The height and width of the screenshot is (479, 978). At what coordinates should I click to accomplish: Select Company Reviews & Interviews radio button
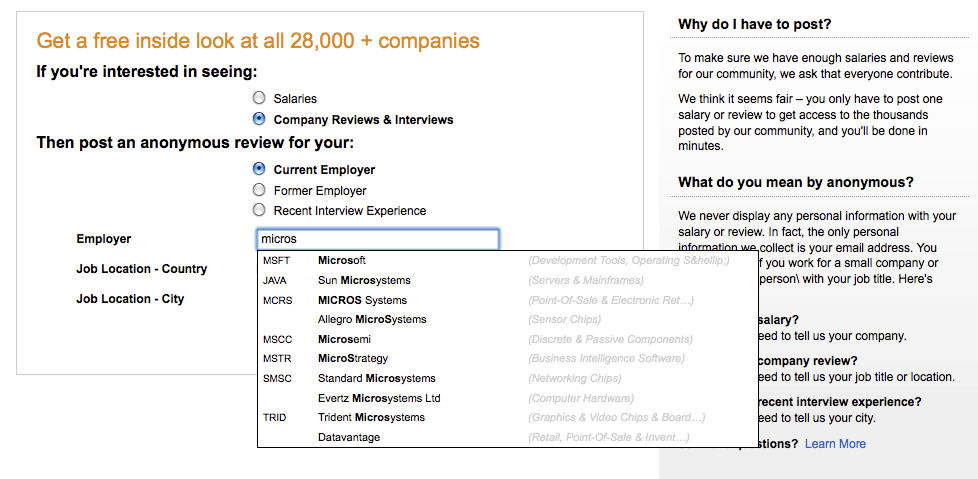[259, 119]
